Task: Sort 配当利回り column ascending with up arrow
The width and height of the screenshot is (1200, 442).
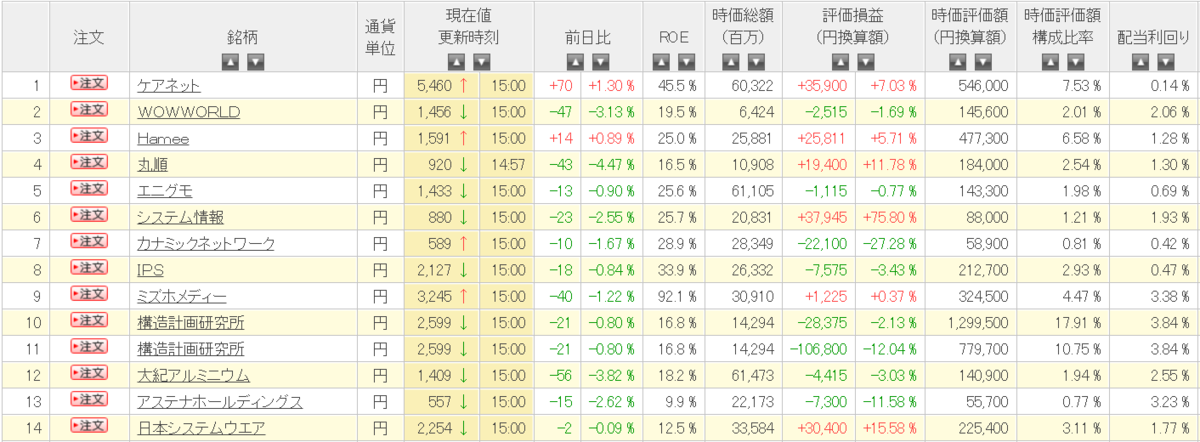Action: [1143, 62]
